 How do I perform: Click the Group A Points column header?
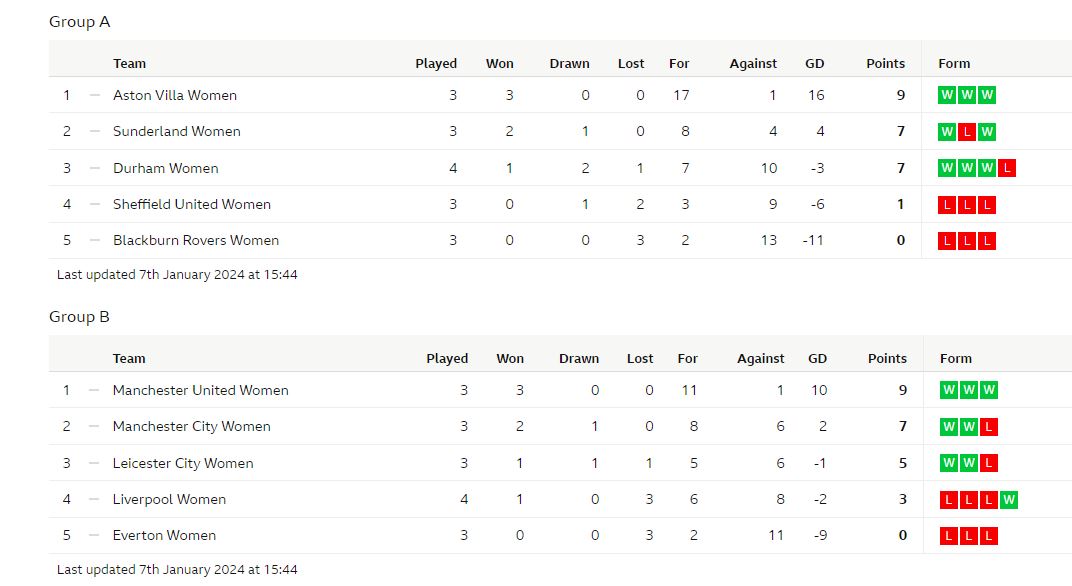[885, 64]
